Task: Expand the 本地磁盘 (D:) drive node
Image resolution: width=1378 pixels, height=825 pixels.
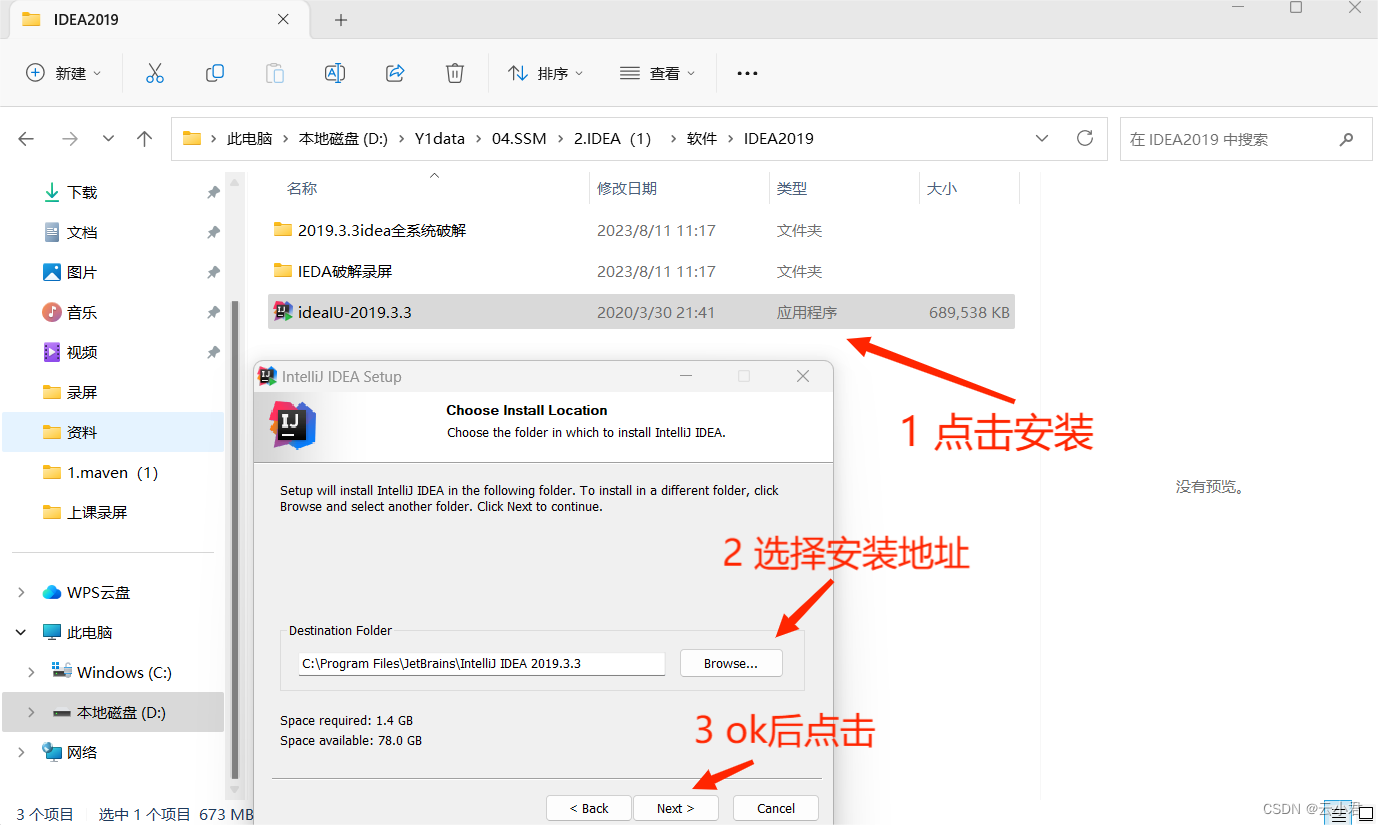Action: [31, 712]
